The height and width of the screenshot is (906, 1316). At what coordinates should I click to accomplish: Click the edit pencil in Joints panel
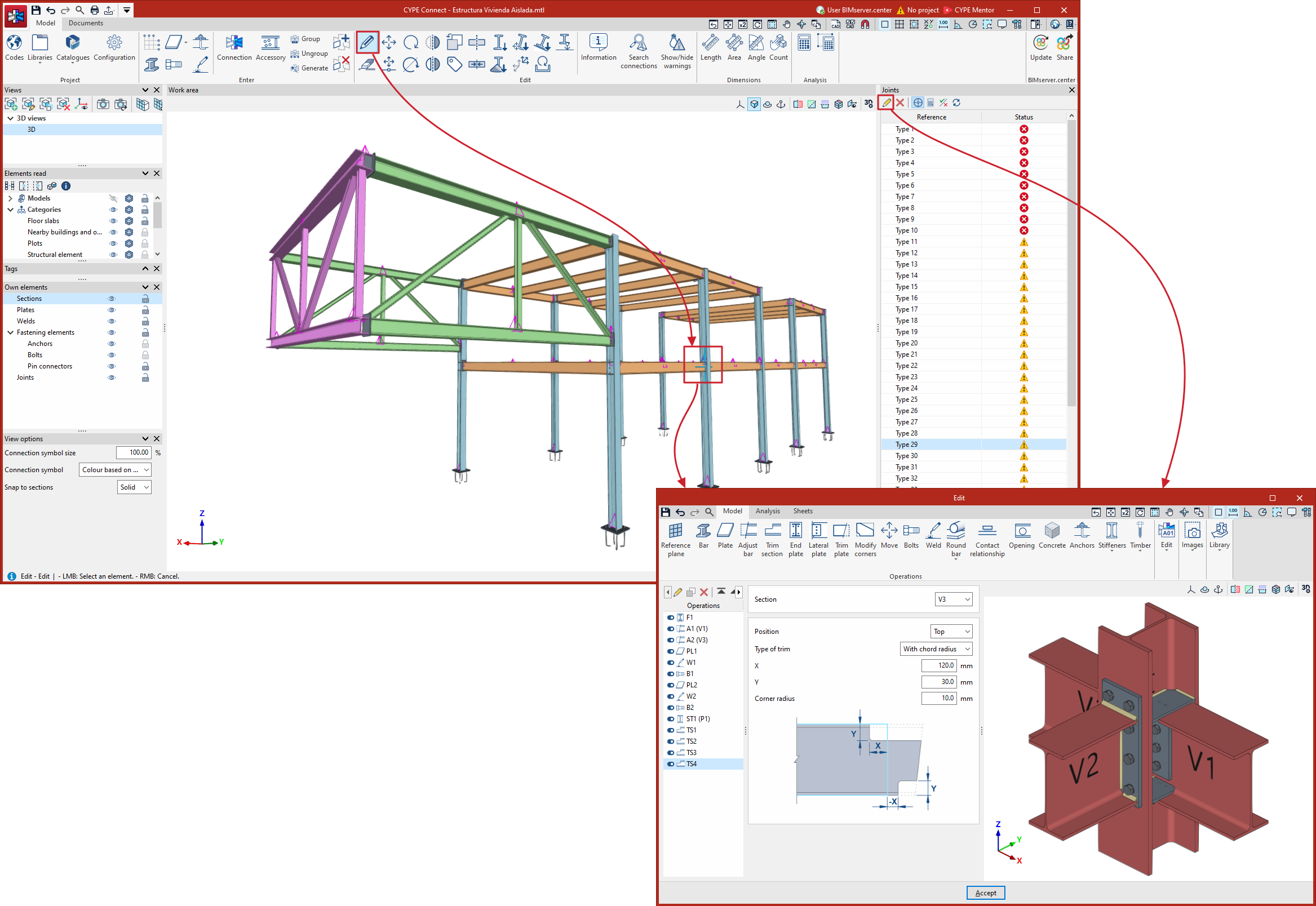click(x=886, y=103)
